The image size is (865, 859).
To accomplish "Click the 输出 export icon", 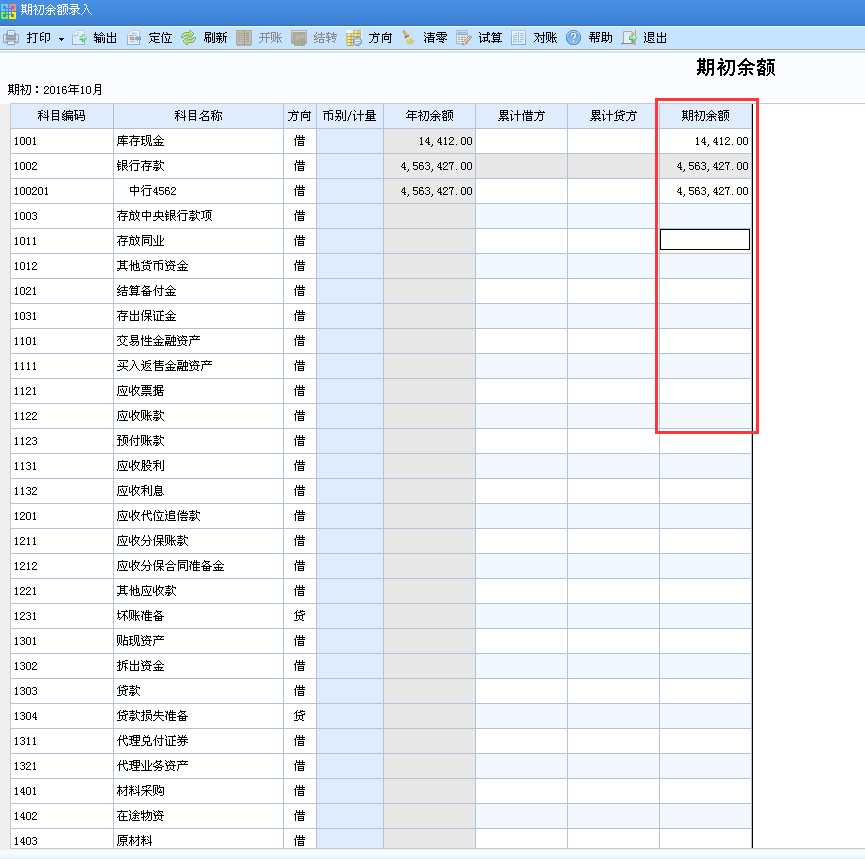I will (79, 38).
